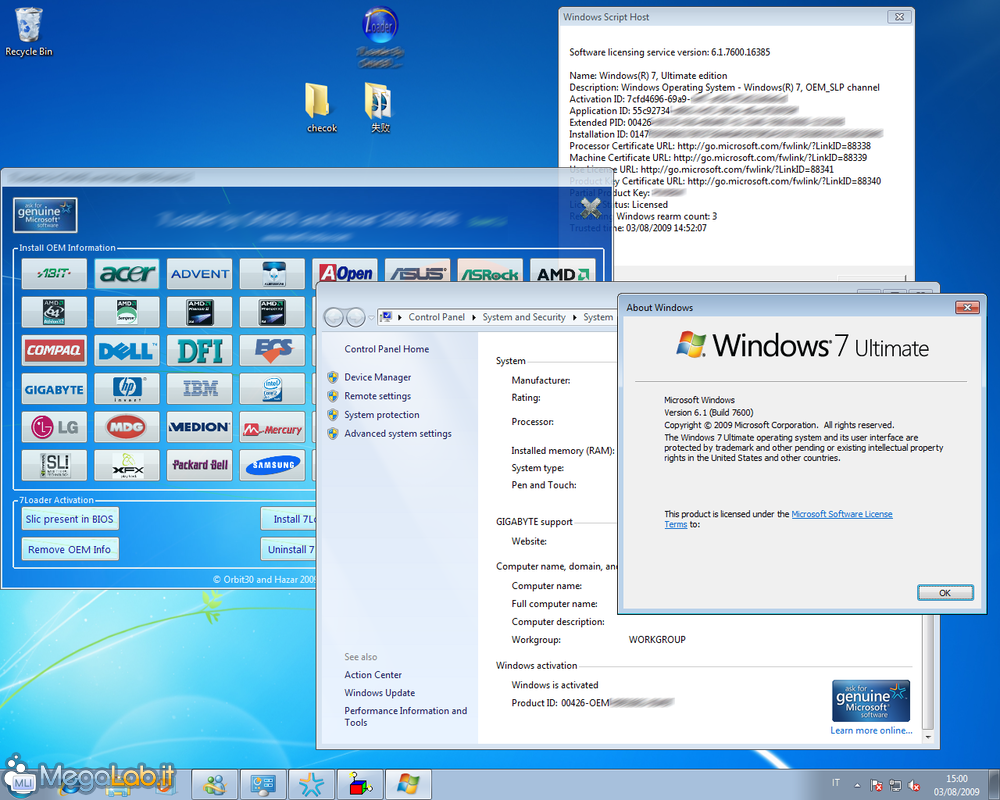Choose the Dell OEM logo
Screen dimensions: 1000x800
pyautogui.click(x=127, y=350)
